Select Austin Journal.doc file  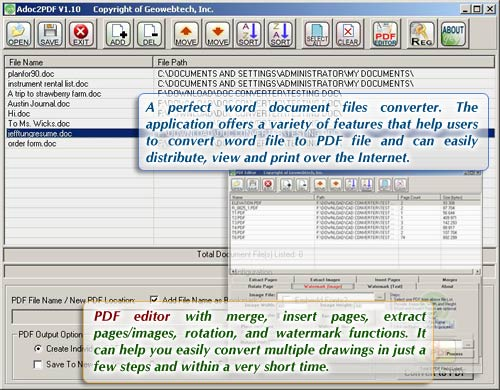click(39, 104)
